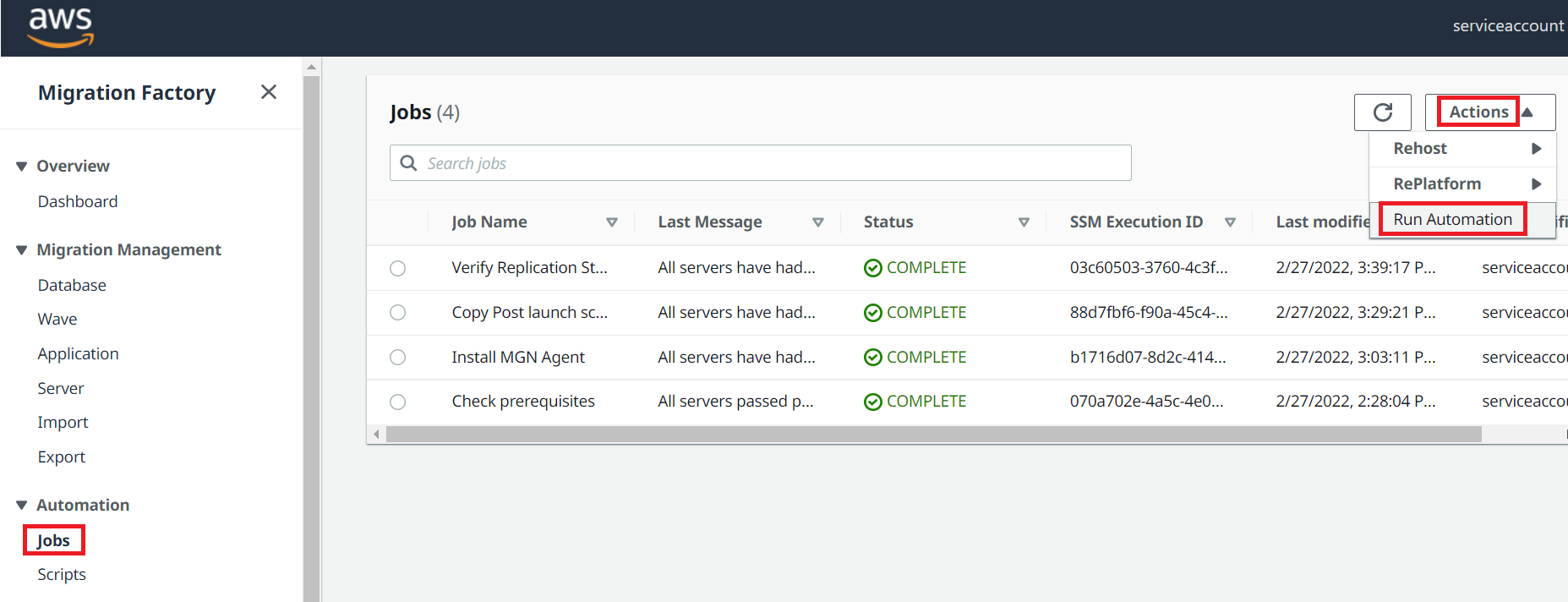Screen dimensions: 1568x602
Task: Collapse the Automation section
Action: [22, 506]
